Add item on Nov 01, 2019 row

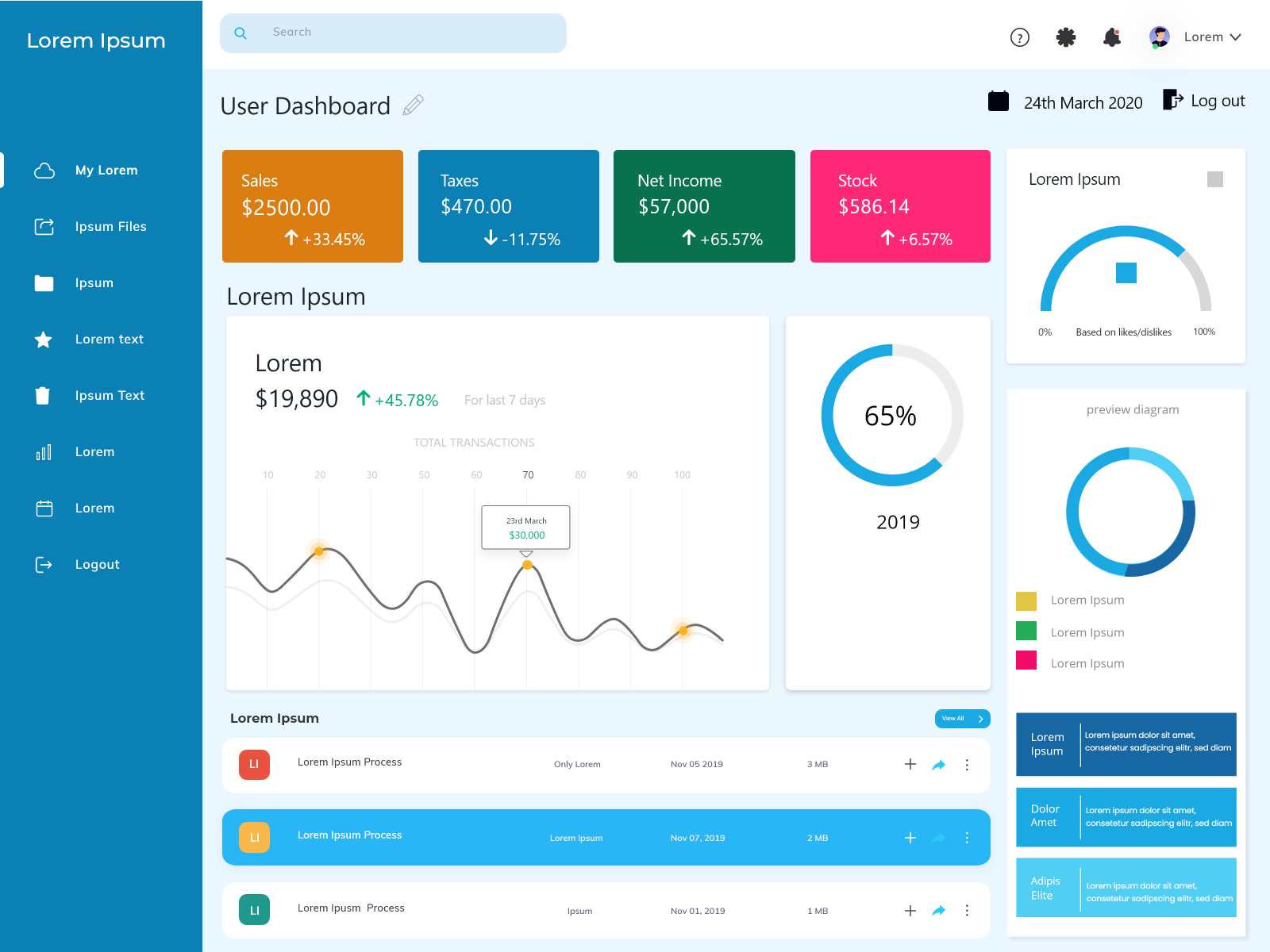point(910,911)
